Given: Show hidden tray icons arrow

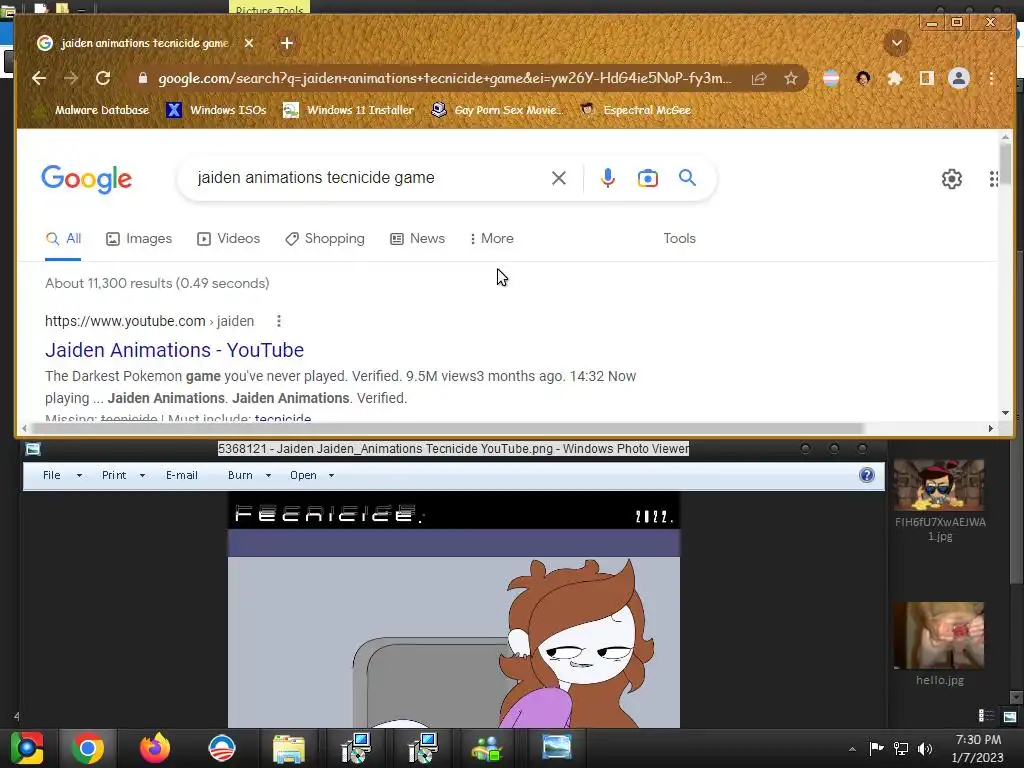Looking at the screenshot, I should click(852, 750).
